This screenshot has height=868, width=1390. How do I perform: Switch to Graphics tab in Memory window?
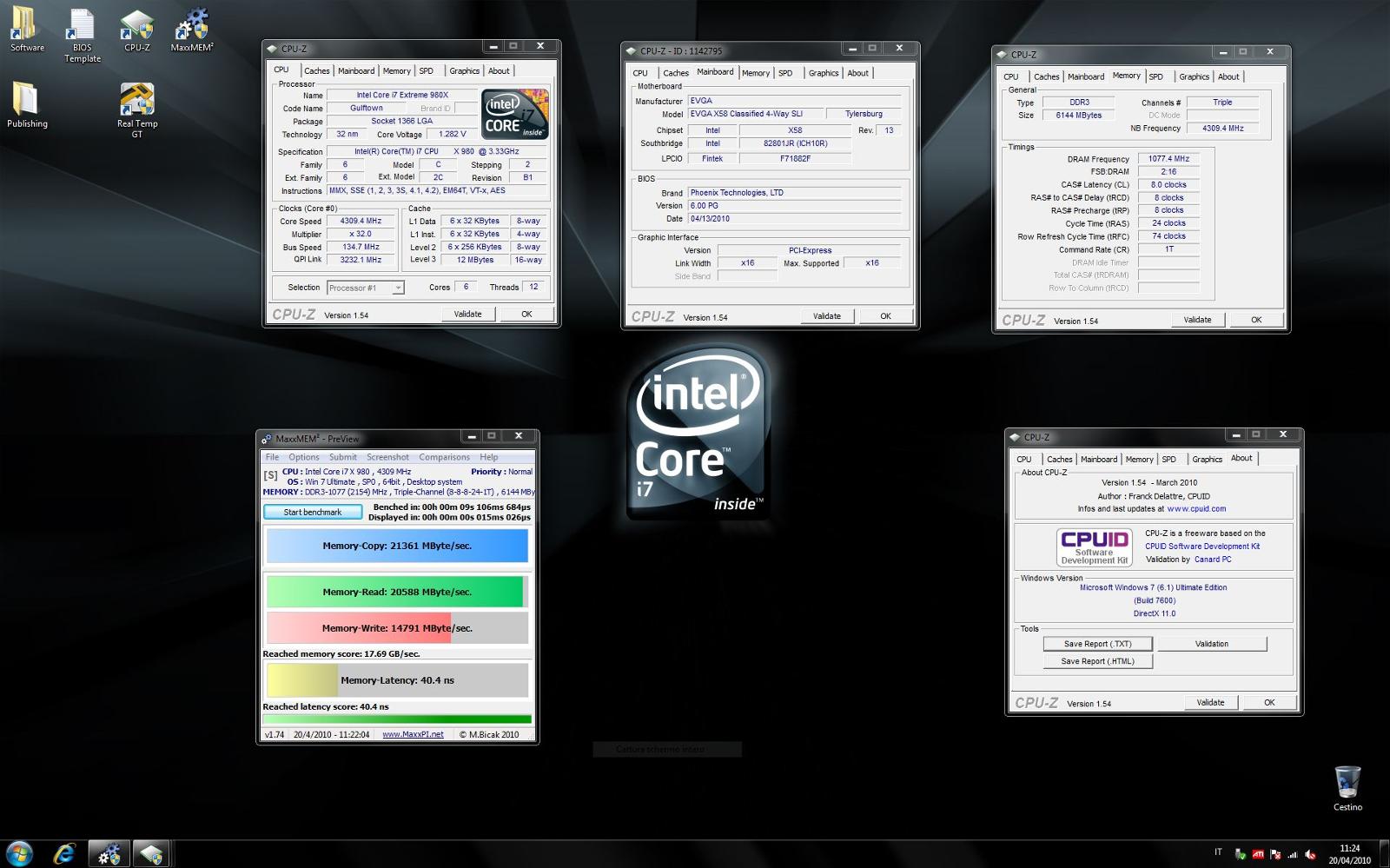tap(1194, 76)
